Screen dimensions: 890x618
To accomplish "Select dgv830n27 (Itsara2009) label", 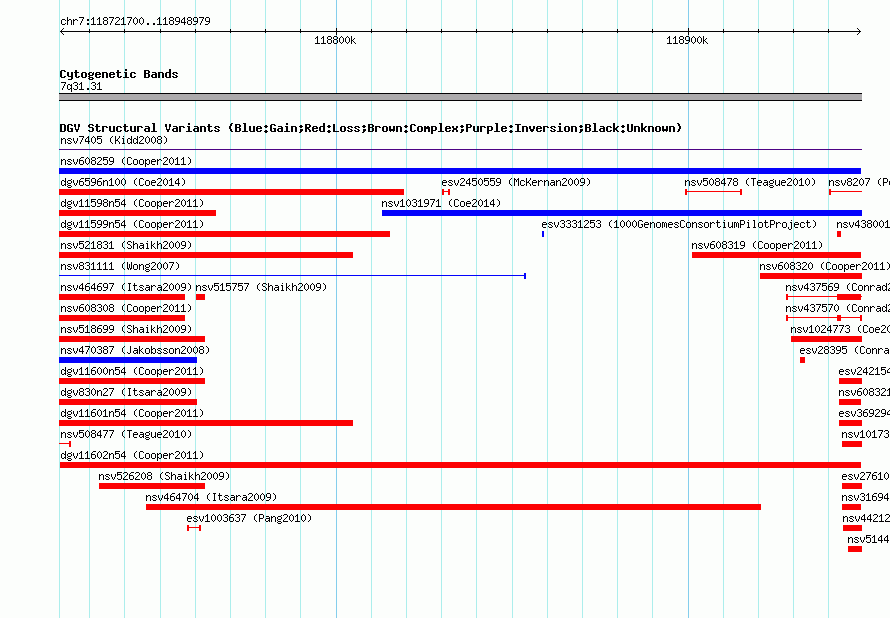I will (126, 392).
